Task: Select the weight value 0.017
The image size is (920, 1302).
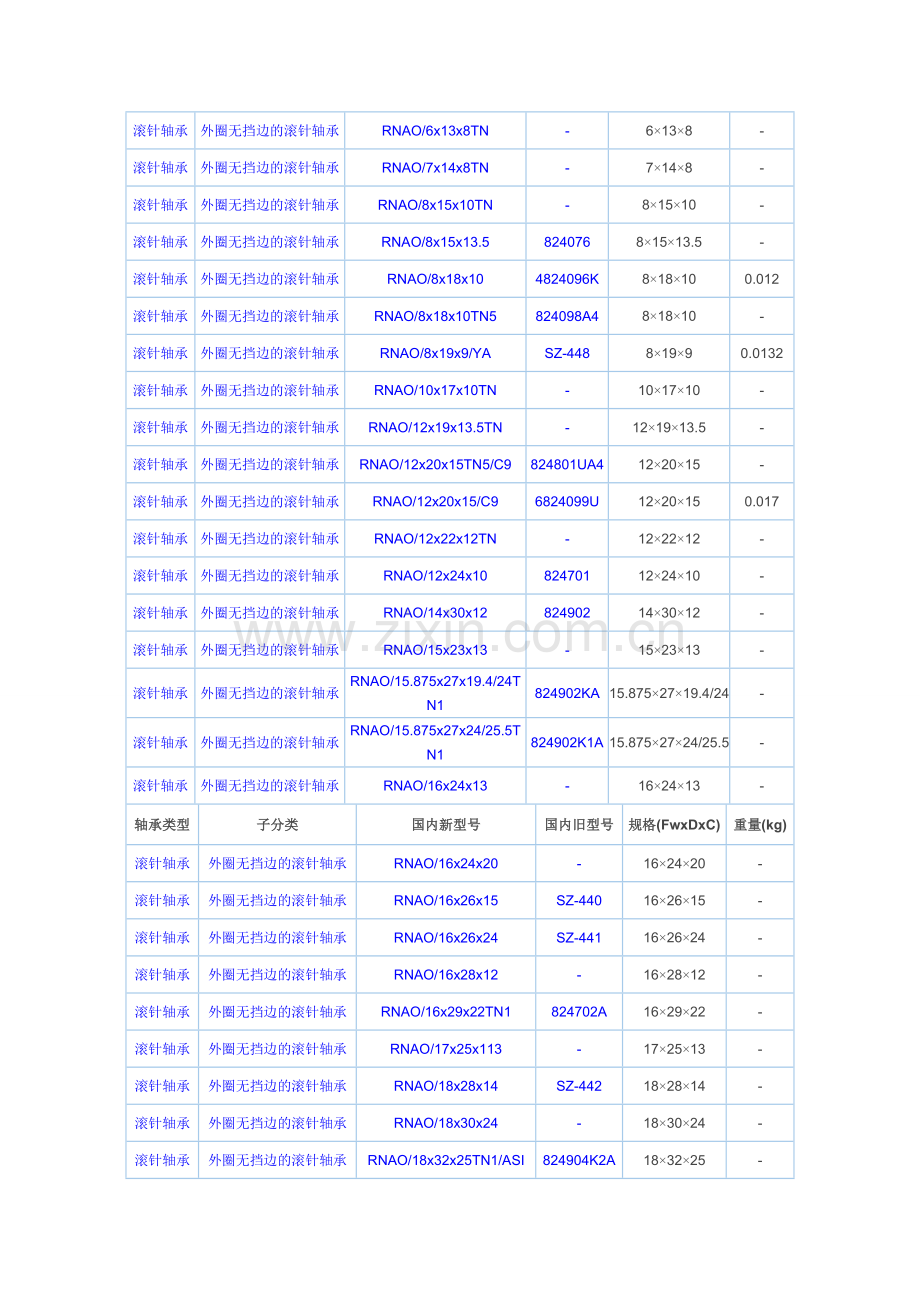Action: click(761, 501)
